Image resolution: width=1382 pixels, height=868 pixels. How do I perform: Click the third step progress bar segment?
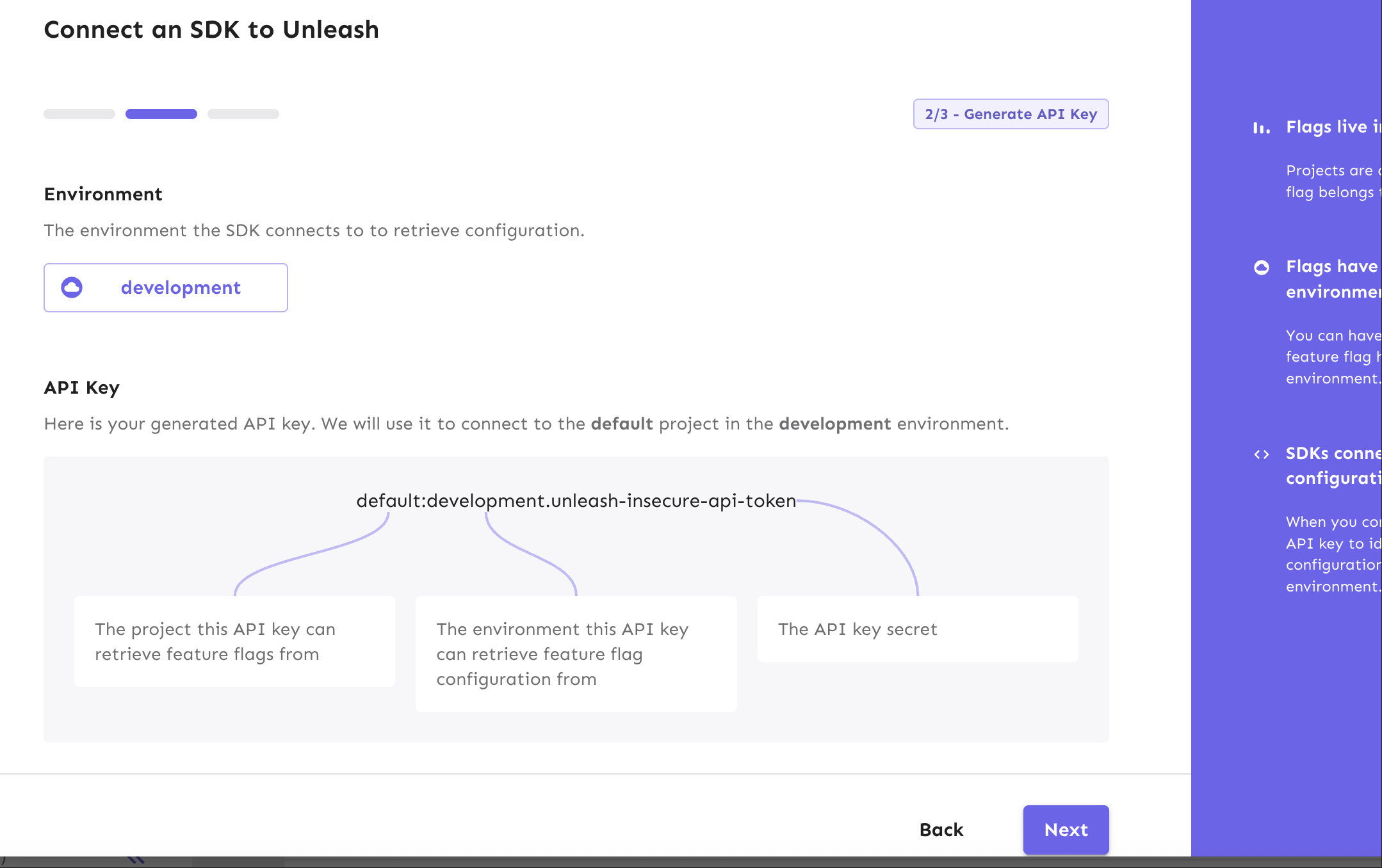tap(243, 114)
